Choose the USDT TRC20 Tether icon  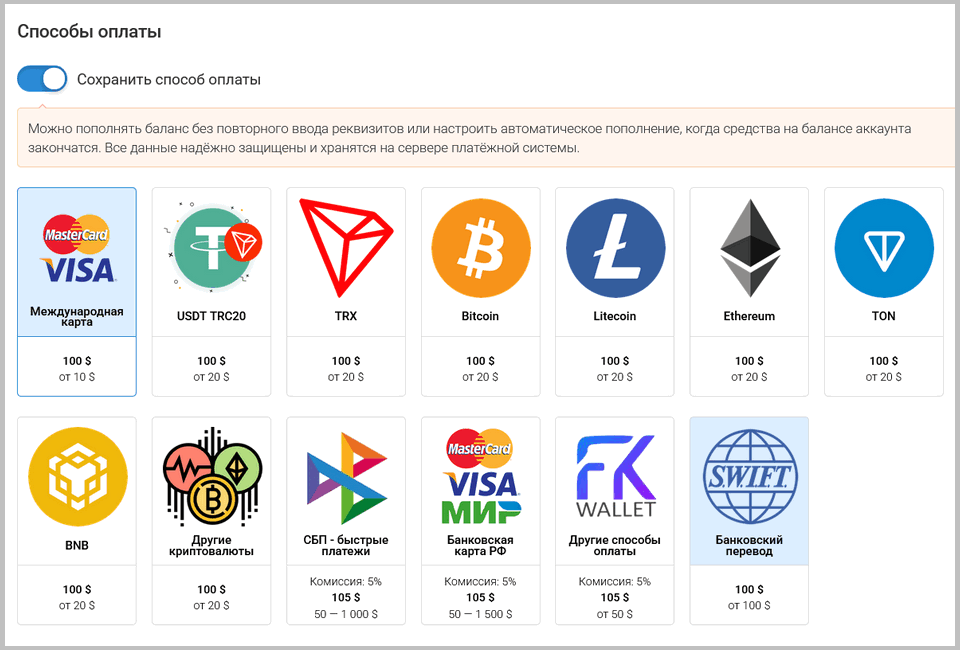[212, 248]
